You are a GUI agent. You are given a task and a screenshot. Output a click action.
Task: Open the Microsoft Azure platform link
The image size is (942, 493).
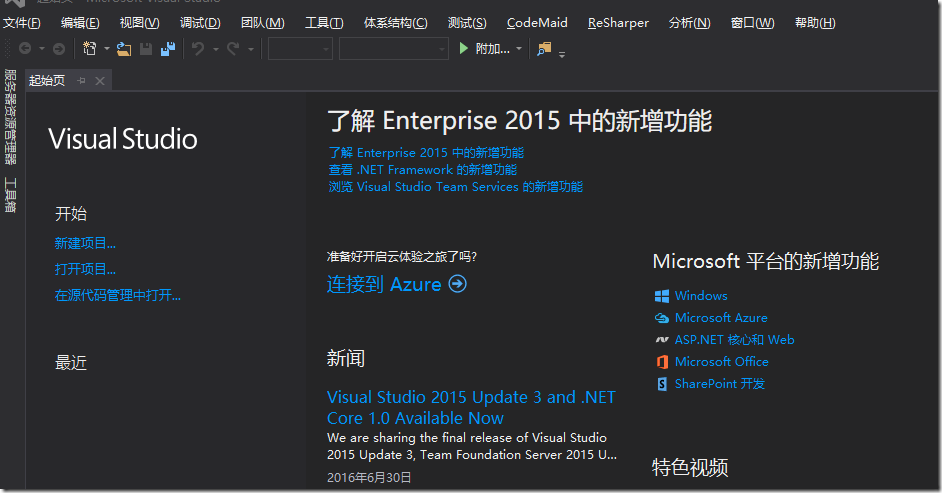click(721, 317)
